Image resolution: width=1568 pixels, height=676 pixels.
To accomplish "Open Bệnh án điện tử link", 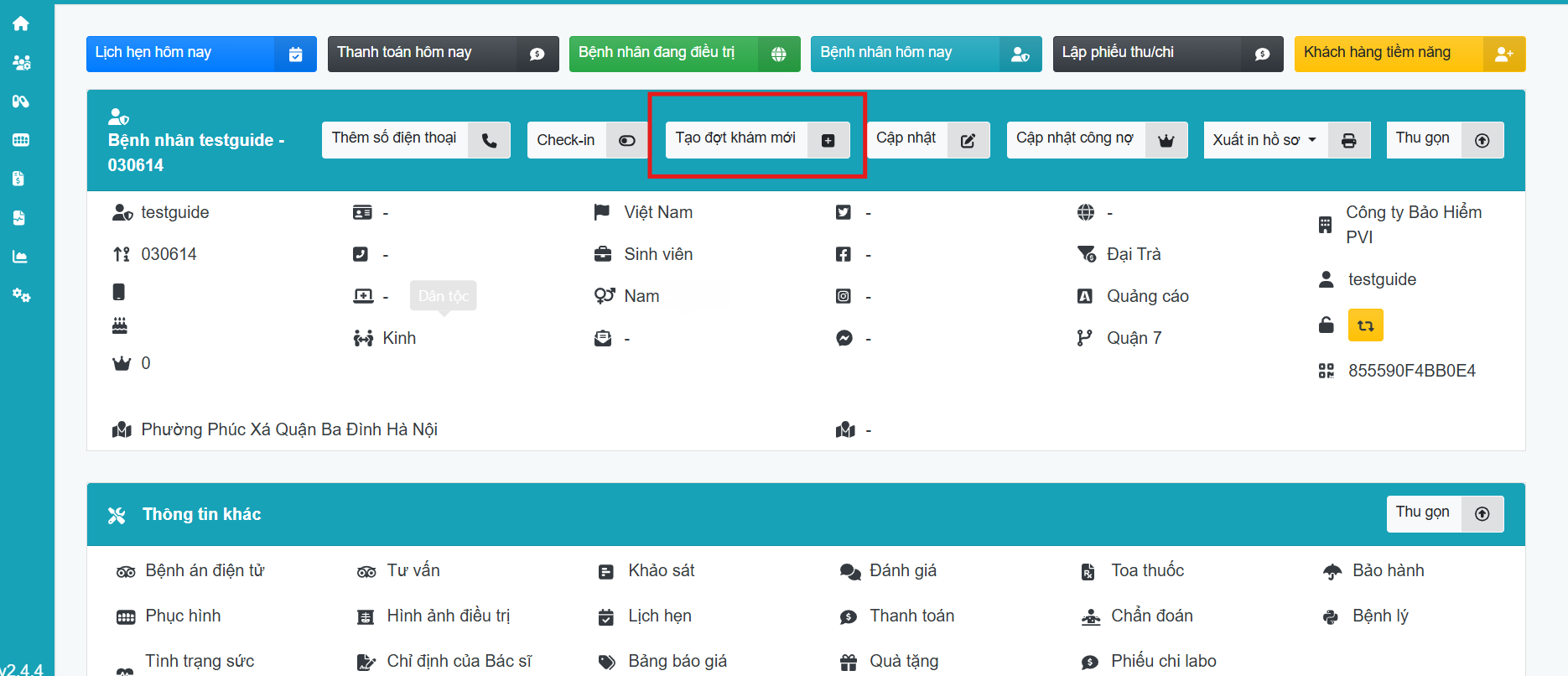I will [204, 571].
